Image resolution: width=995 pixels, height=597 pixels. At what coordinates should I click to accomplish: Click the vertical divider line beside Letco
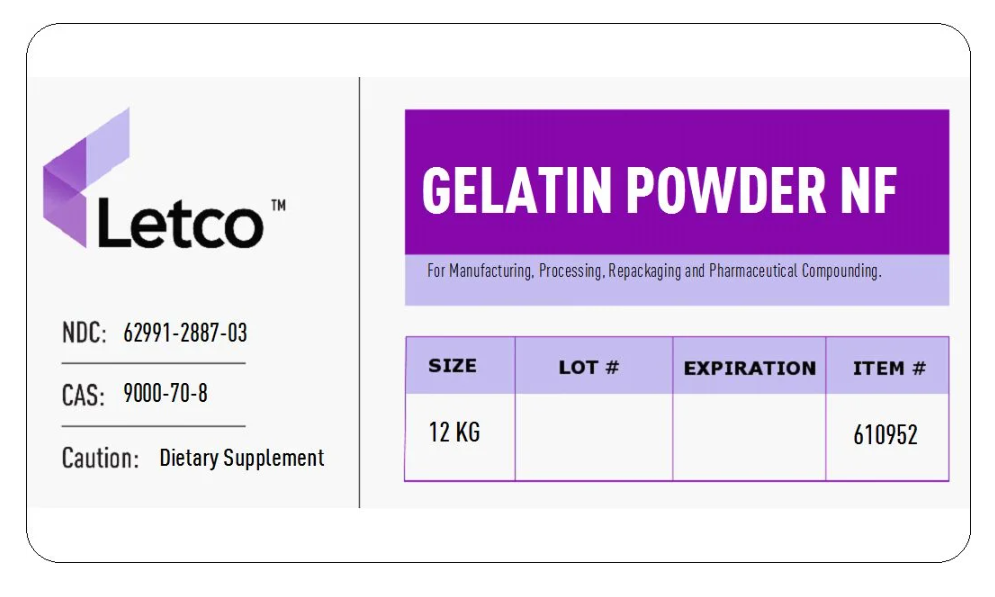359,292
